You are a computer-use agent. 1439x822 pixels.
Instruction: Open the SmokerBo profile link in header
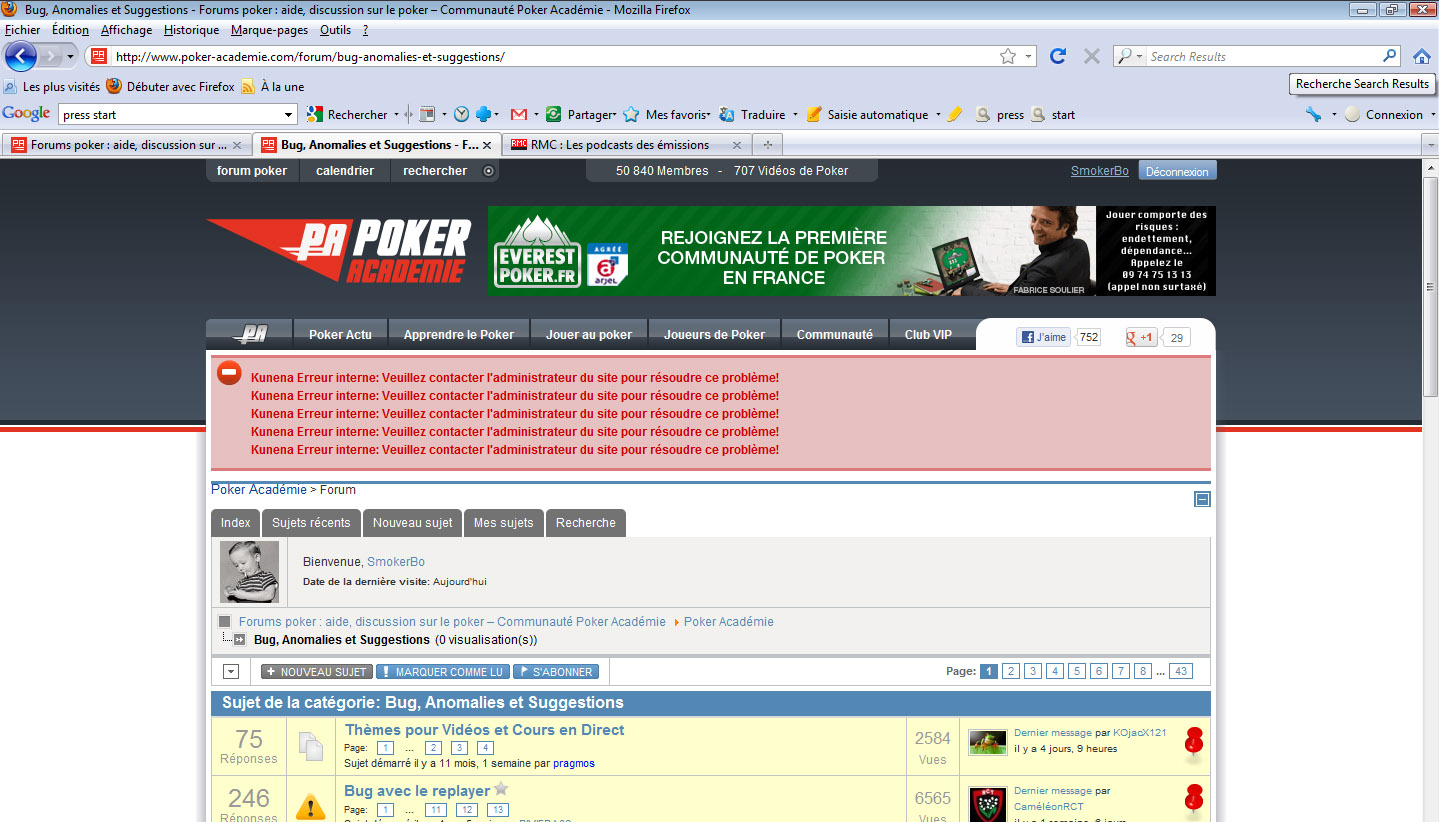point(1100,171)
